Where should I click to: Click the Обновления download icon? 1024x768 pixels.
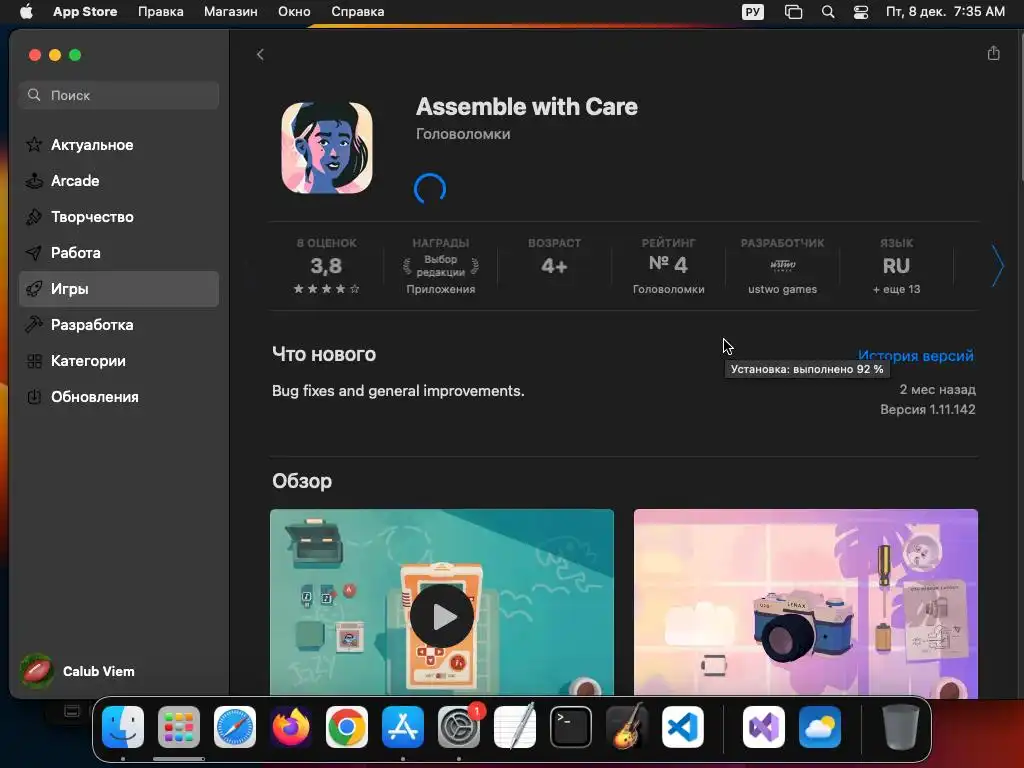click(x=34, y=396)
